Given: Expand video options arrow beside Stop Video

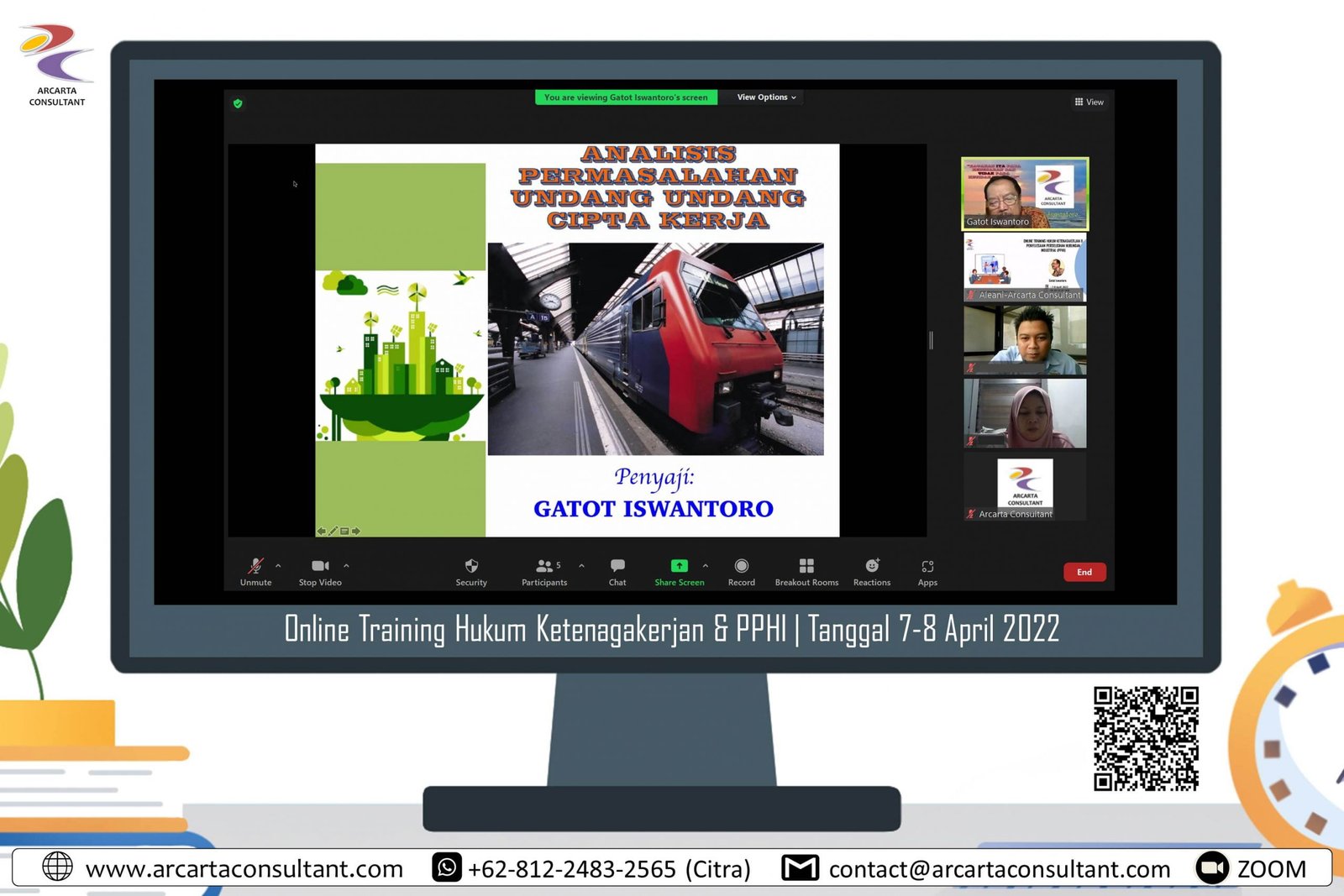Looking at the screenshot, I should click(346, 565).
